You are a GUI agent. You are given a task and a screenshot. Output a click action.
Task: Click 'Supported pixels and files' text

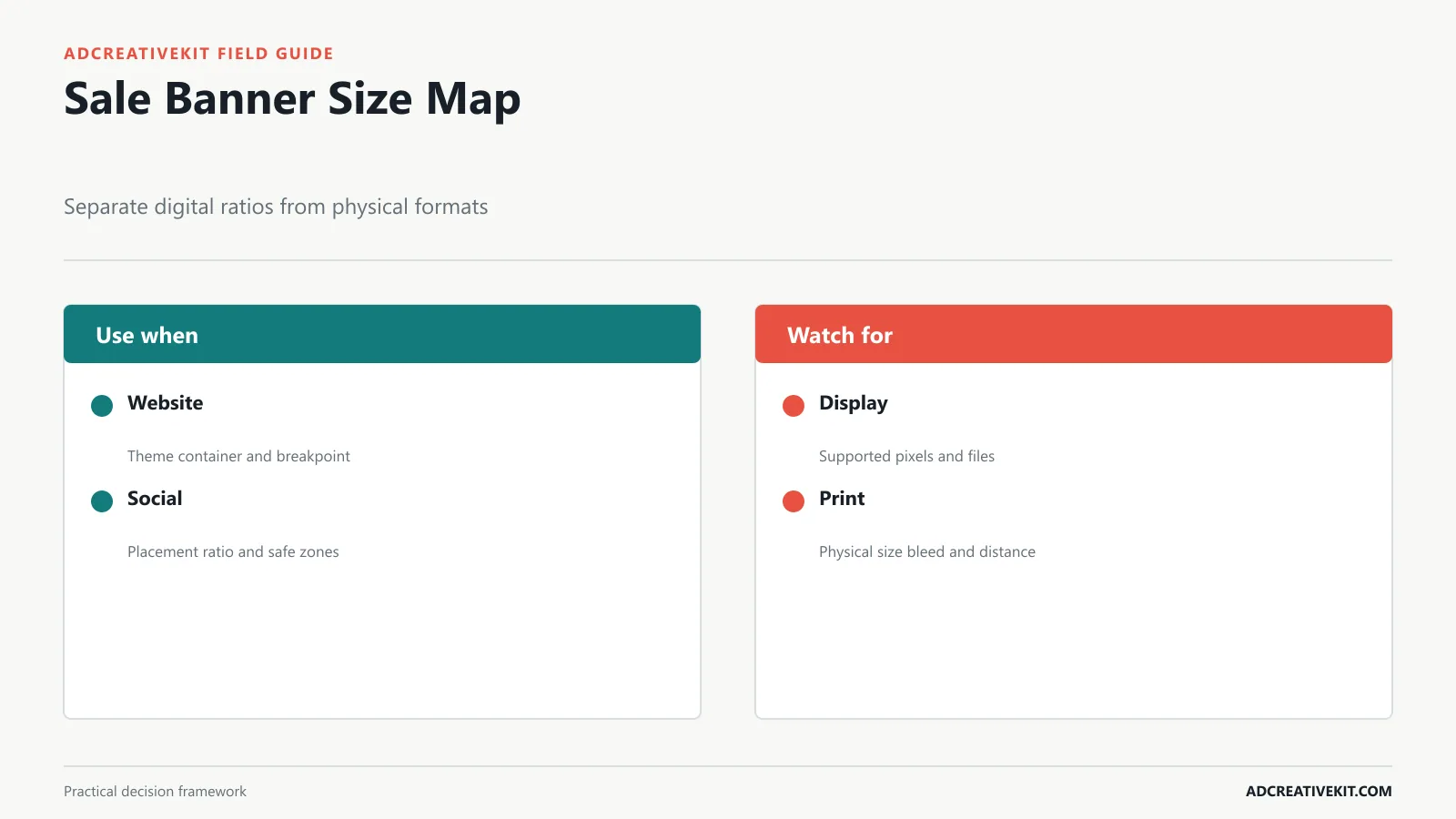[x=906, y=456]
